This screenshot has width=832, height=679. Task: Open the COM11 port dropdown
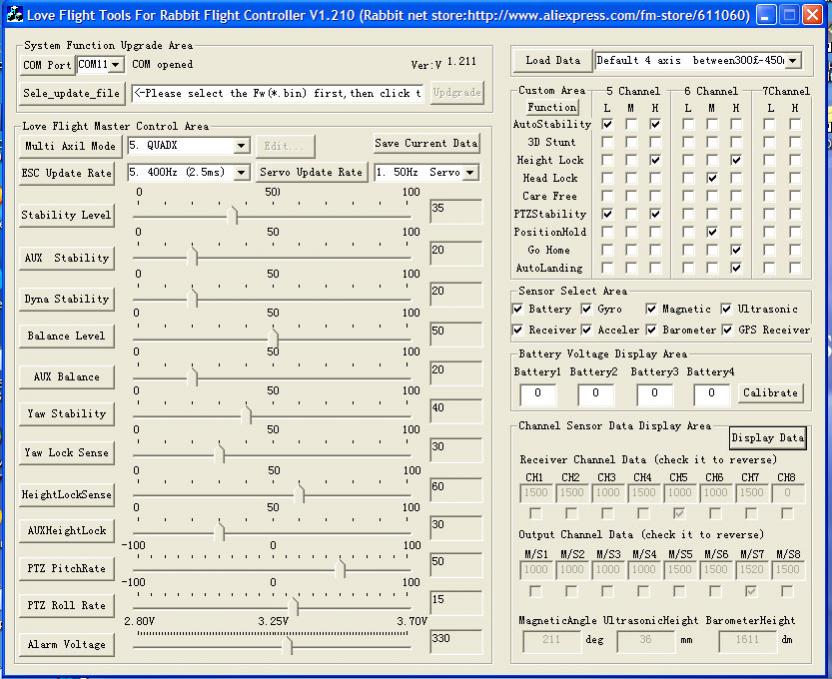[116, 65]
